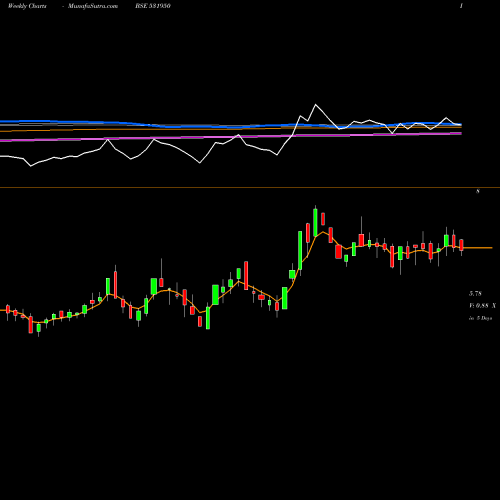This screenshot has height=500, width=500.
Task: Click the last red candlestick on the right
Action: click(x=462, y=245)
